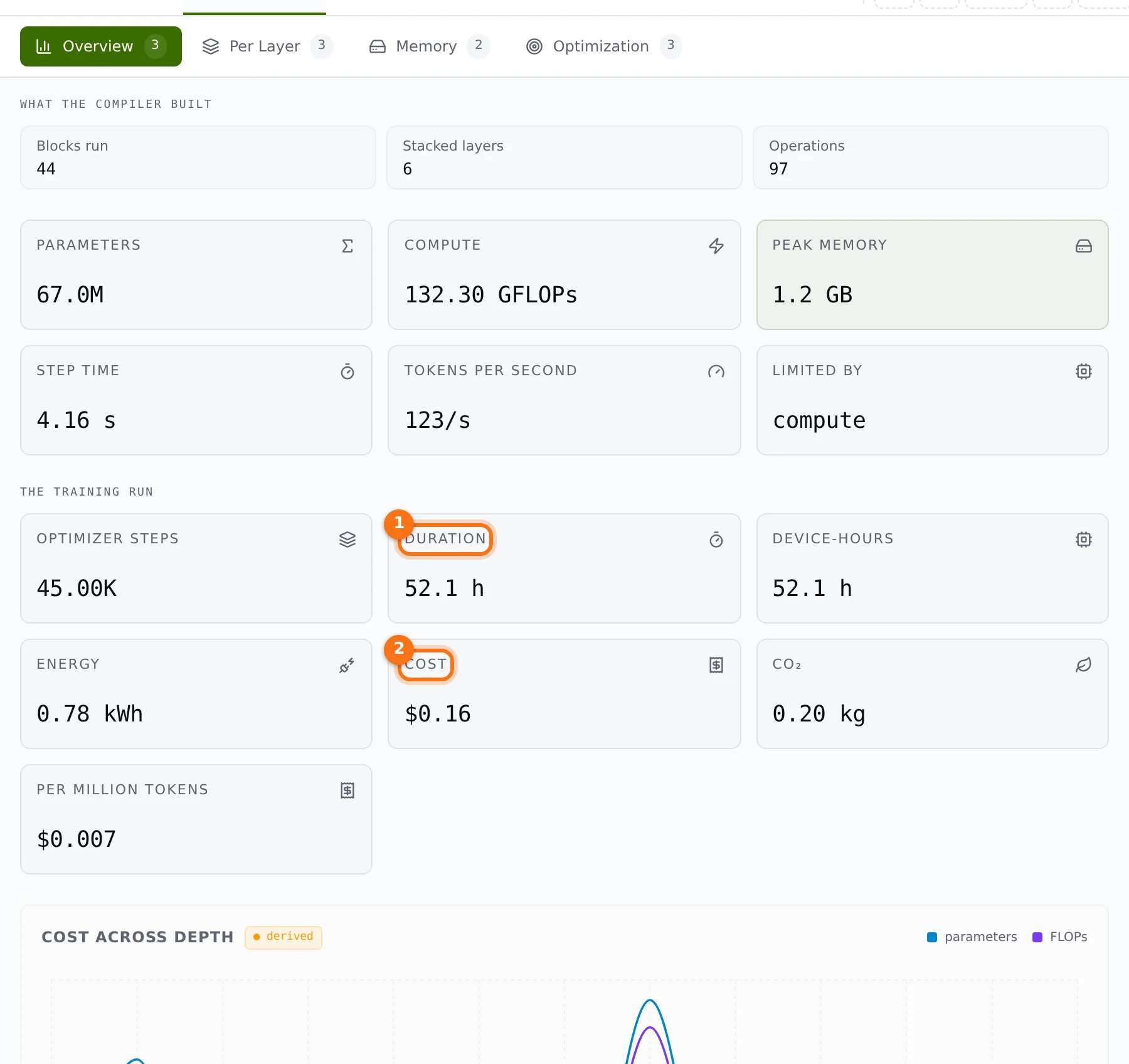Click the 123/s tokens value
This screenshot has width=1129, height=1064.
pos(438,420)
